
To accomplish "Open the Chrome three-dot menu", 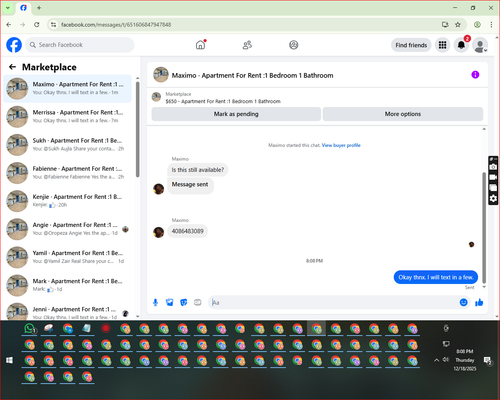I will coord(491,25).
